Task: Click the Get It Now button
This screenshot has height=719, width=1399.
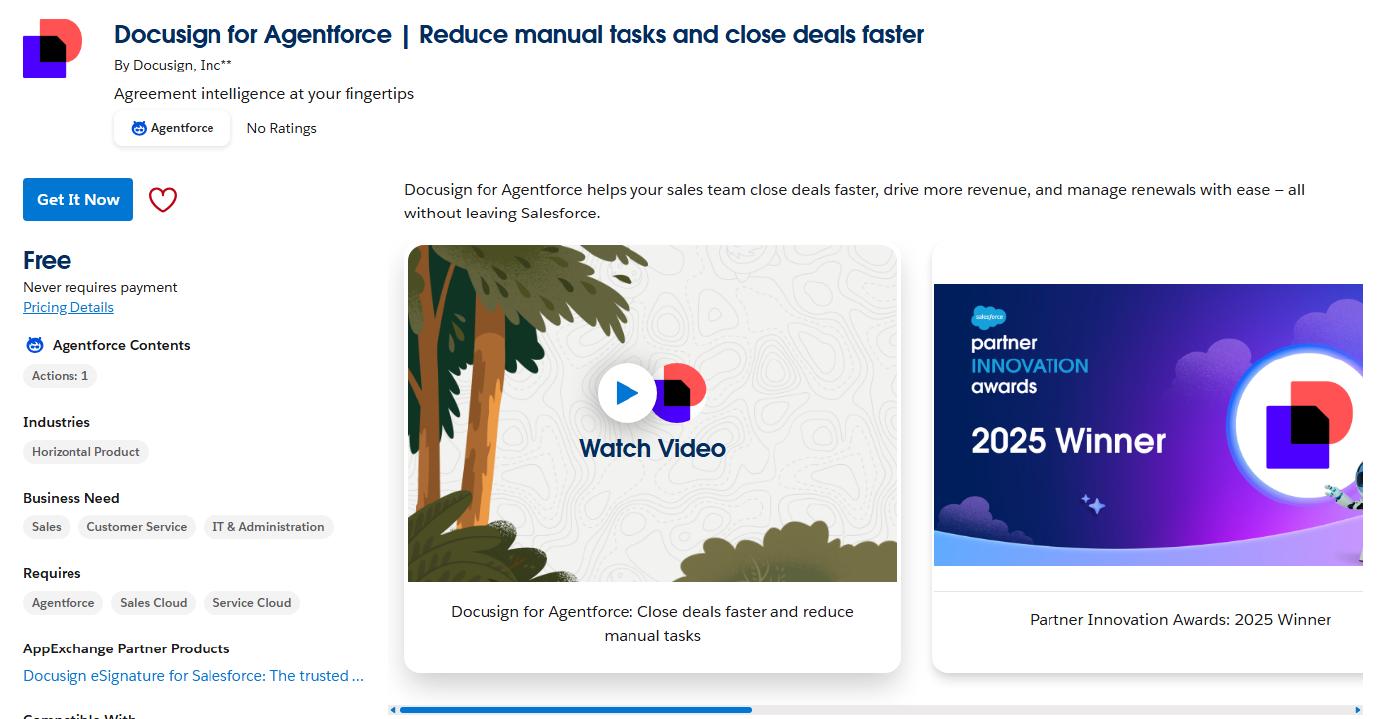Action: [78, 200]
